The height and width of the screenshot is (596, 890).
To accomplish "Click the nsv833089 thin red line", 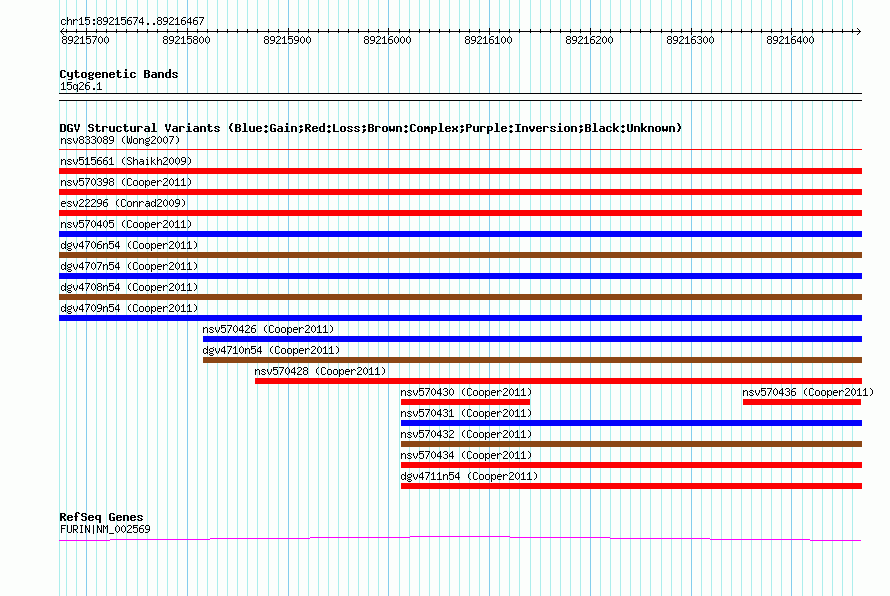I will (x=460, y=150).
